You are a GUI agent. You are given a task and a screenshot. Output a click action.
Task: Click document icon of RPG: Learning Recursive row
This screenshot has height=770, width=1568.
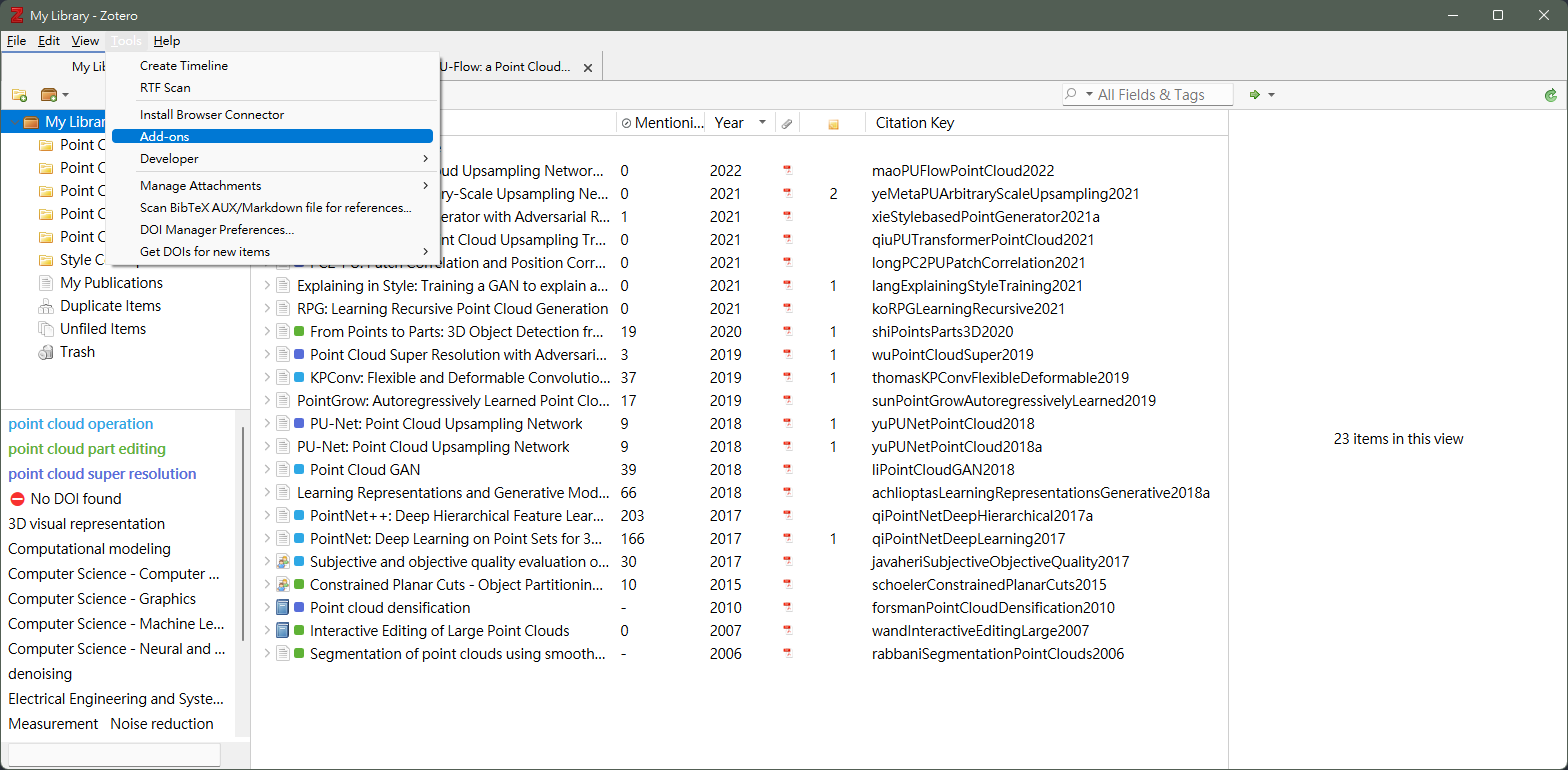(282, 309)
